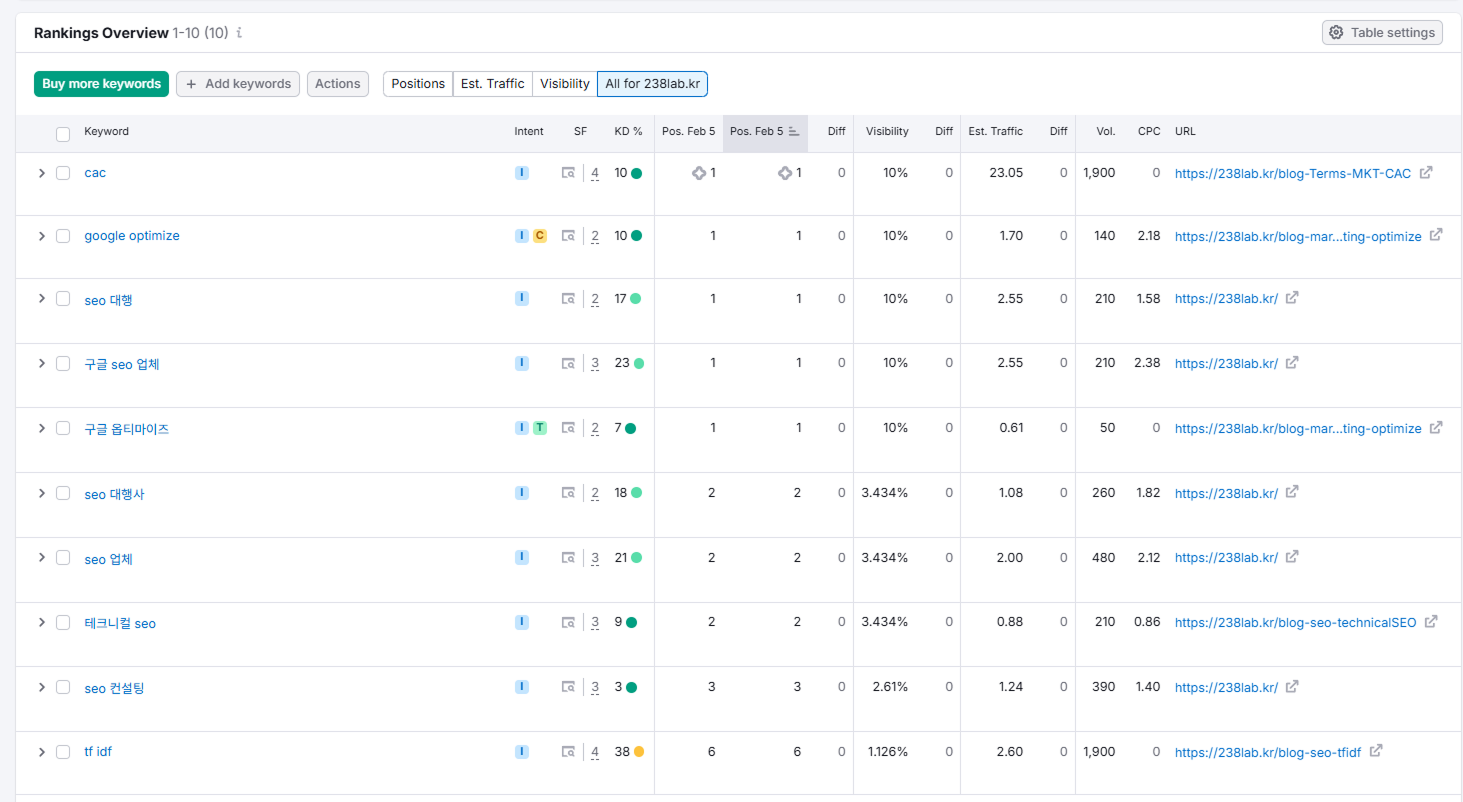Viewport: 1463px width, 802px height.
Task: Click Buy more keywords button
Action: point(101,84)
